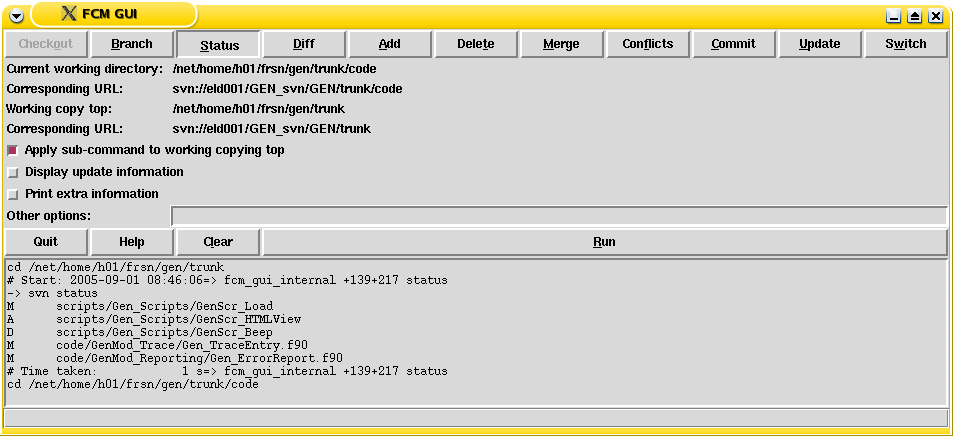Open the Diff sub-command

(x=304, y=44)
